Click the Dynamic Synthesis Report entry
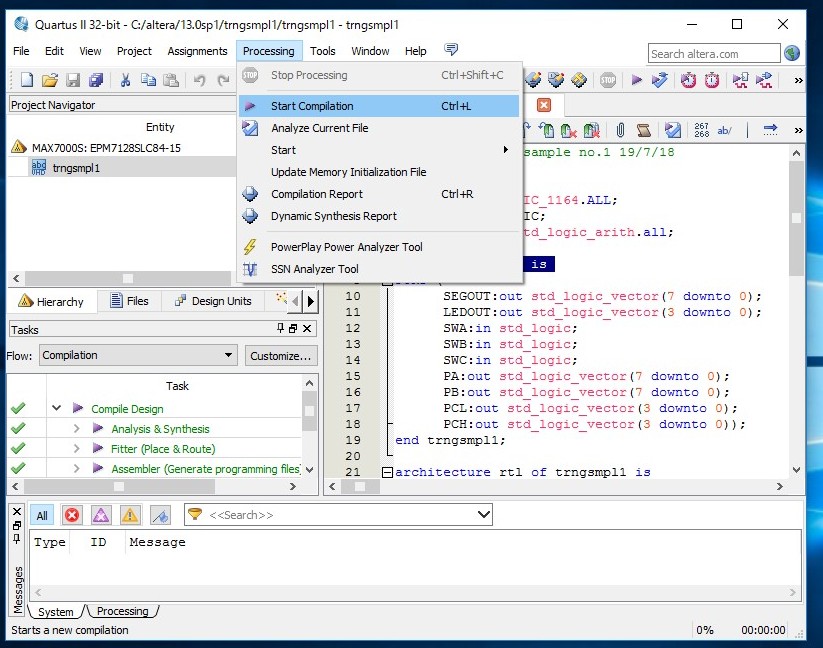This screenshot has width=823, height=648. (378, 216)
